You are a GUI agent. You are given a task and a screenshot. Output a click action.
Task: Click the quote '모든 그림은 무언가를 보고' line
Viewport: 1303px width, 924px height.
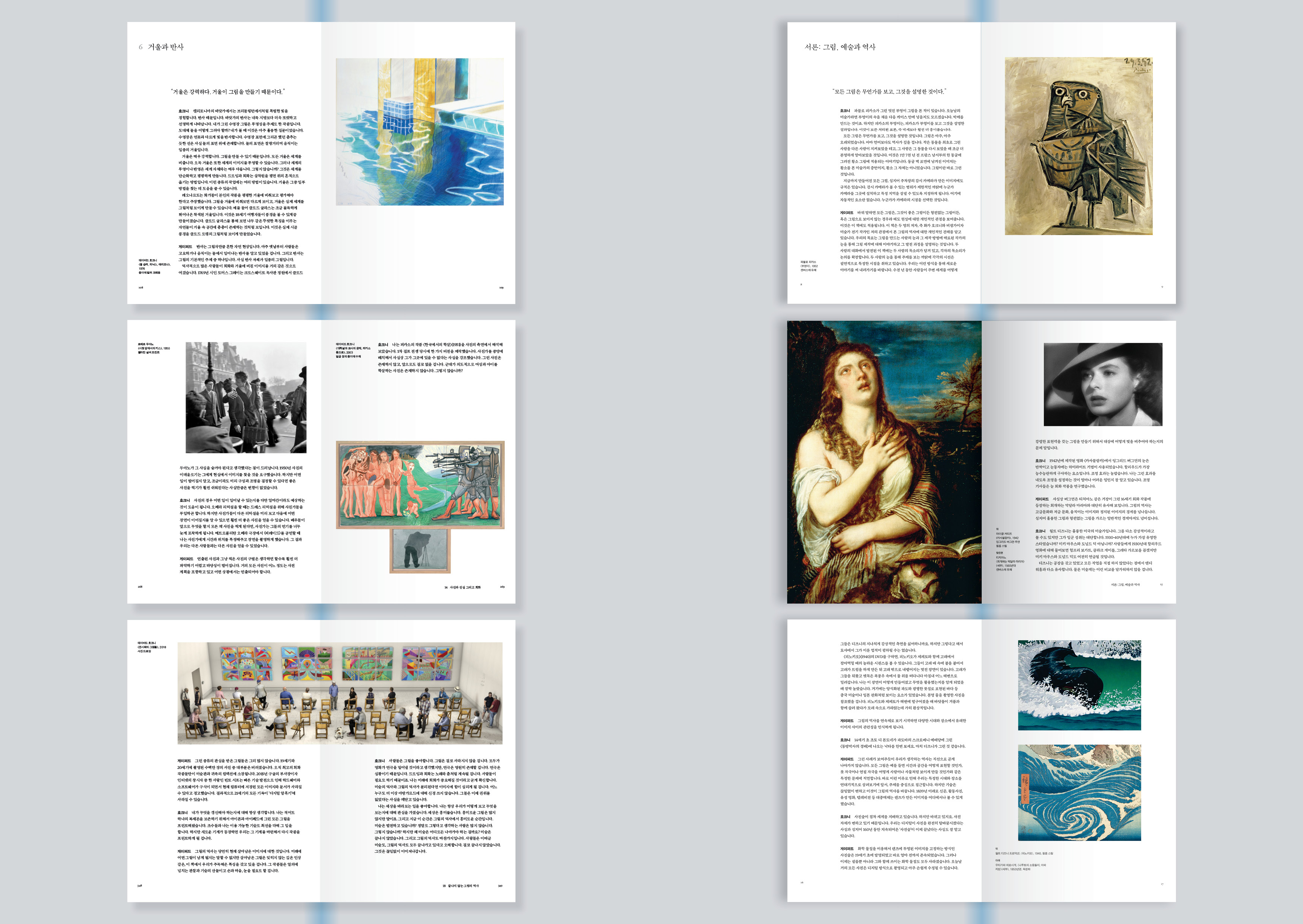[x=889, y=92]
